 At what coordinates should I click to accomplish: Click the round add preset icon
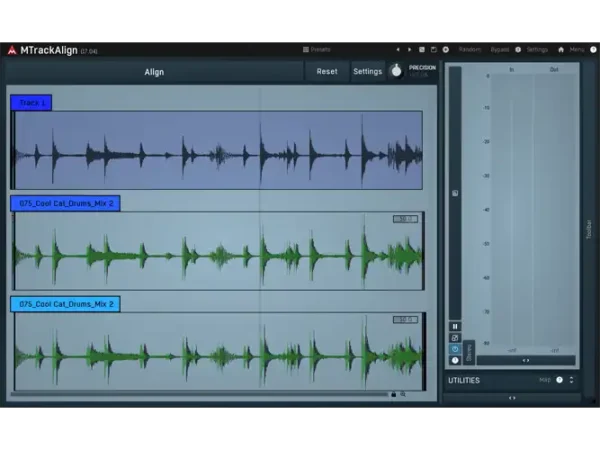[x=446, y=49]
